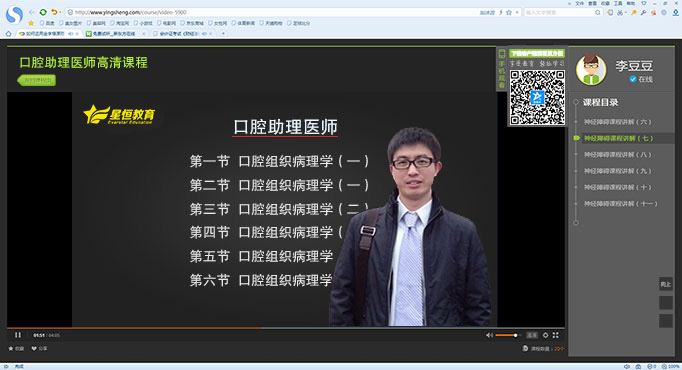The height and width of the screenshot is (370, 682).
Task: Open the 文件 menu in the title bar
Action: pos(579,3)
